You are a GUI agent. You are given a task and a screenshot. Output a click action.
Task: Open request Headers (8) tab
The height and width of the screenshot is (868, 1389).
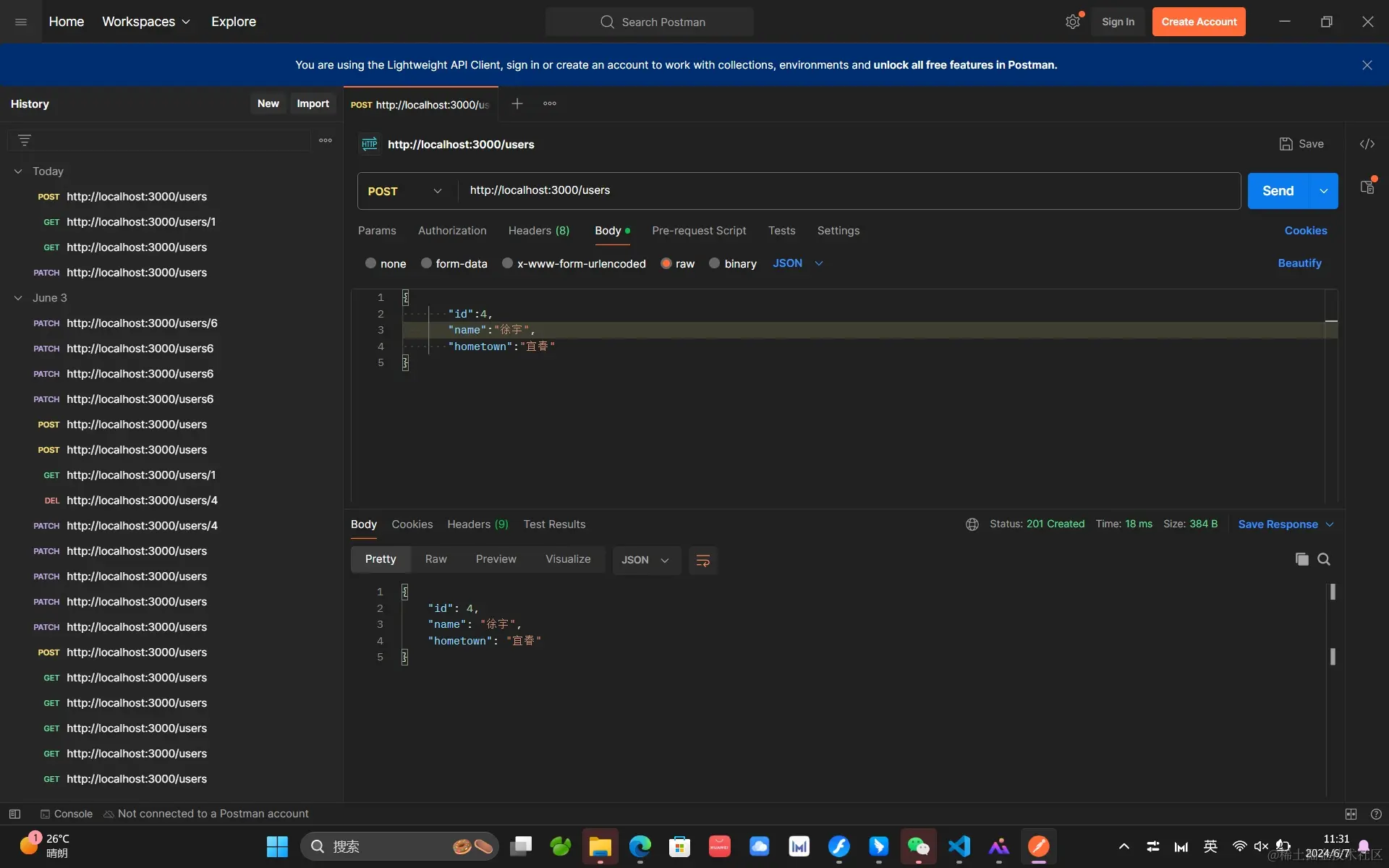click(x=539, y=231)
